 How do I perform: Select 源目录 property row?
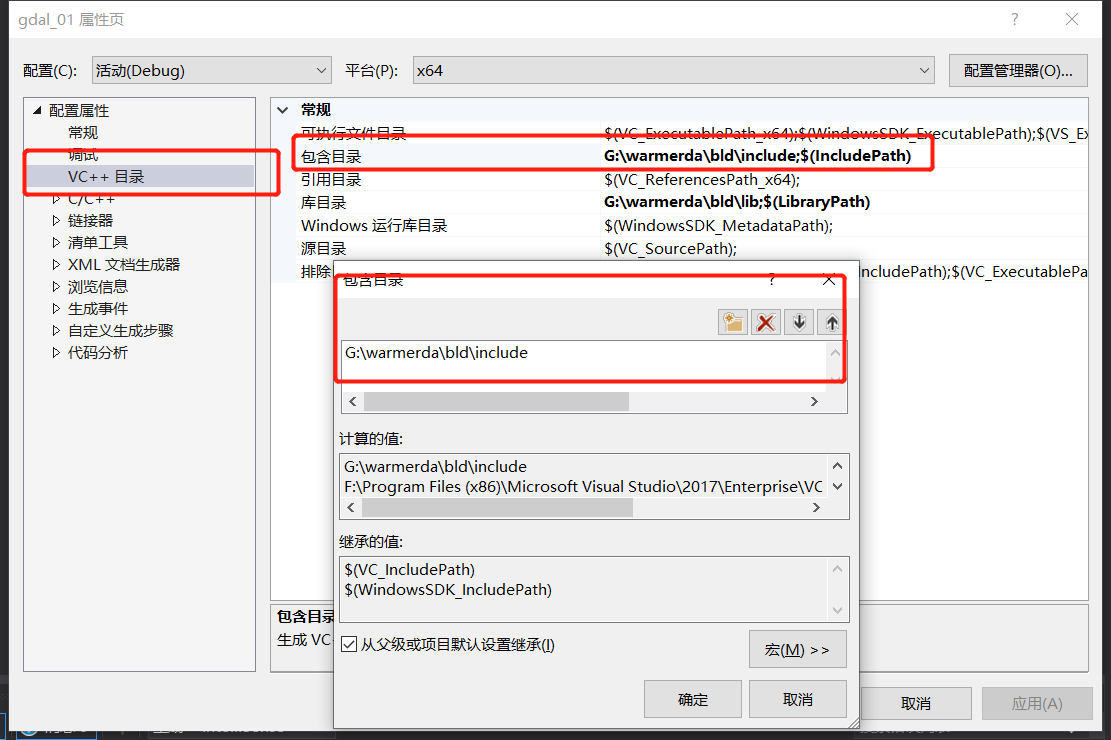[690, 248]
